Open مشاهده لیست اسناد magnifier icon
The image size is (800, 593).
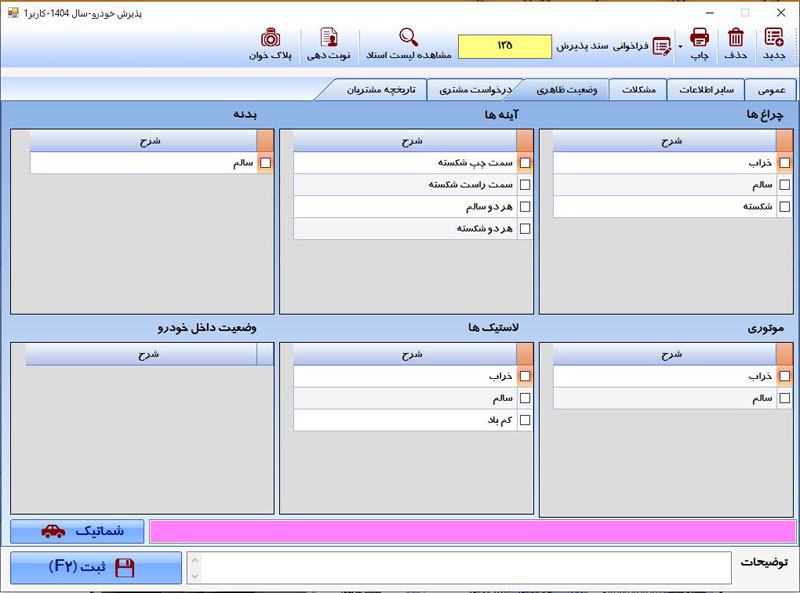408,37
